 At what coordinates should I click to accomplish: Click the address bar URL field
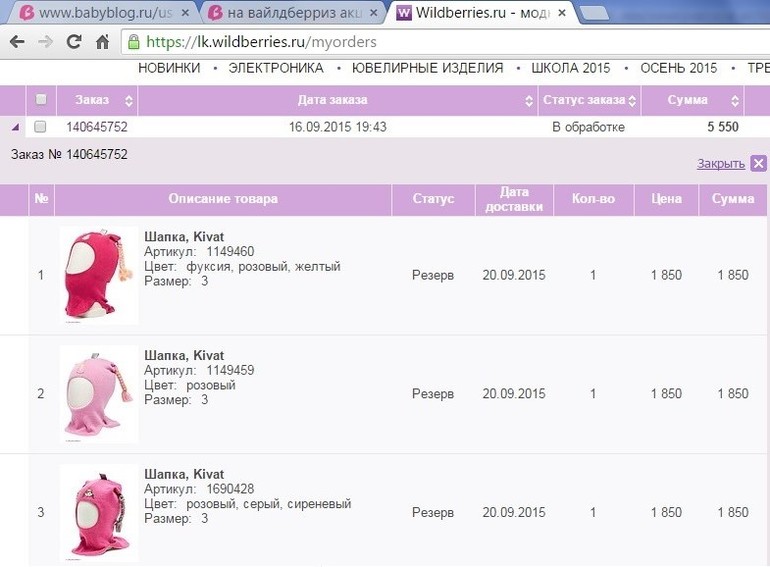pos(400,42)
